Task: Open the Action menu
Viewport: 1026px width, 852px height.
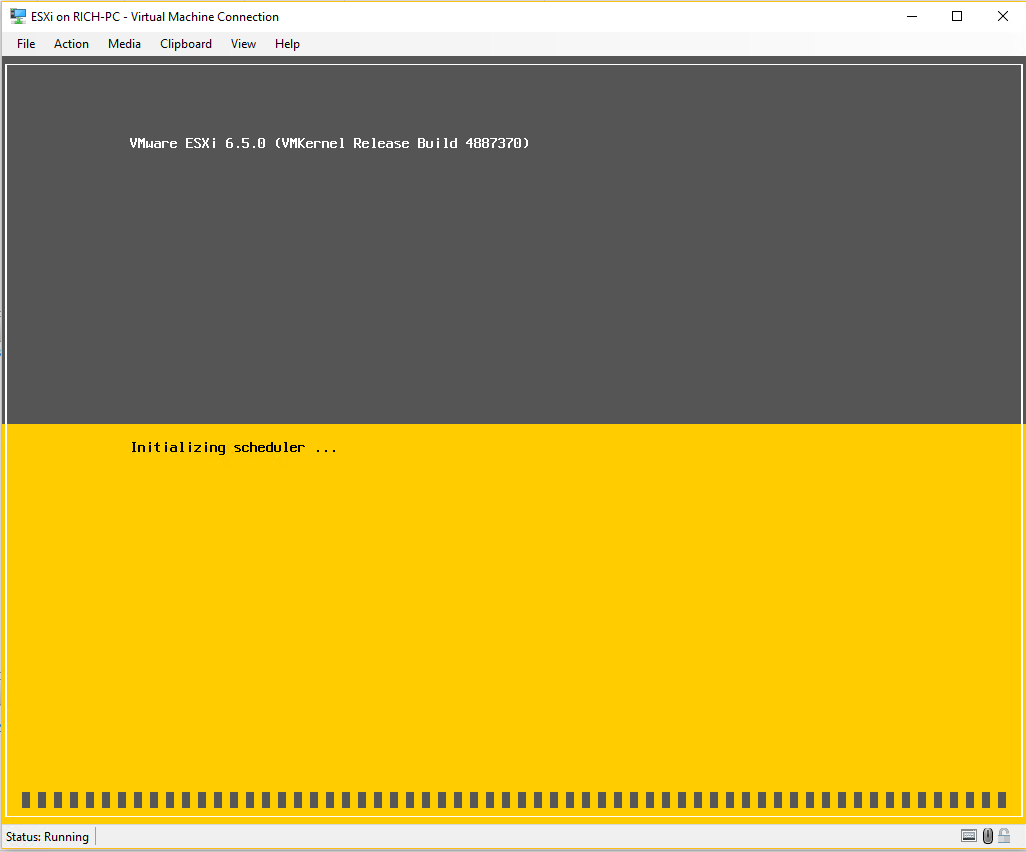Action: 71,44
